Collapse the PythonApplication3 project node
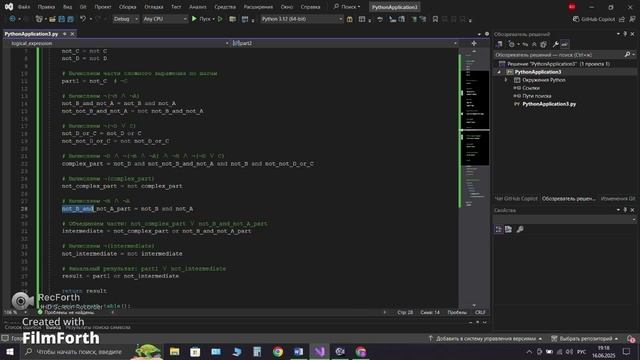 tap(499, 72)
